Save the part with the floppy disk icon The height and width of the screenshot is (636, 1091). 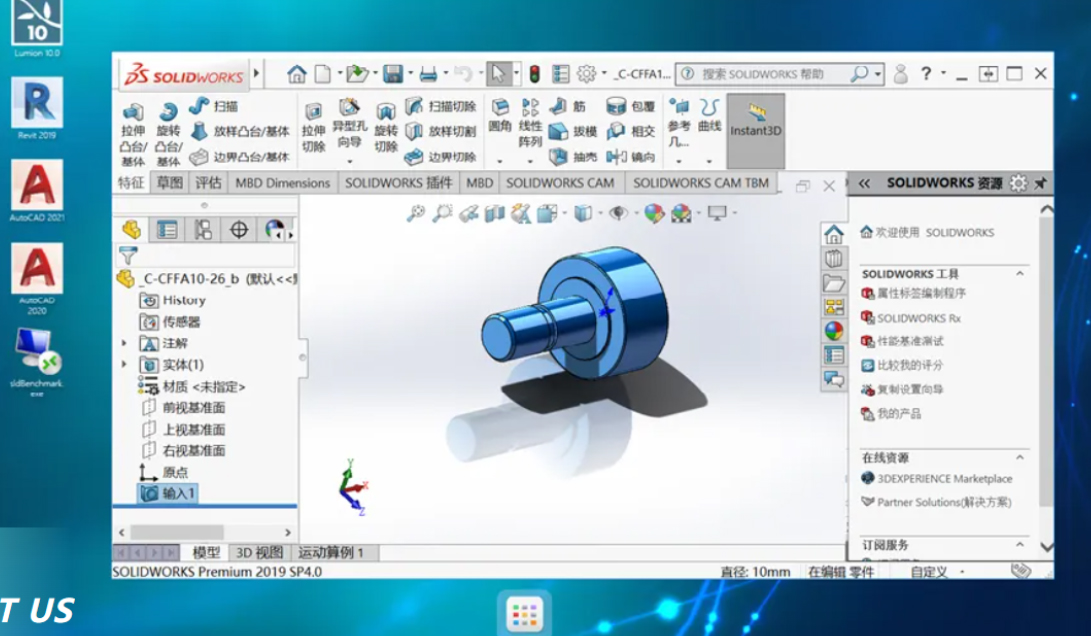pos(393,74)
